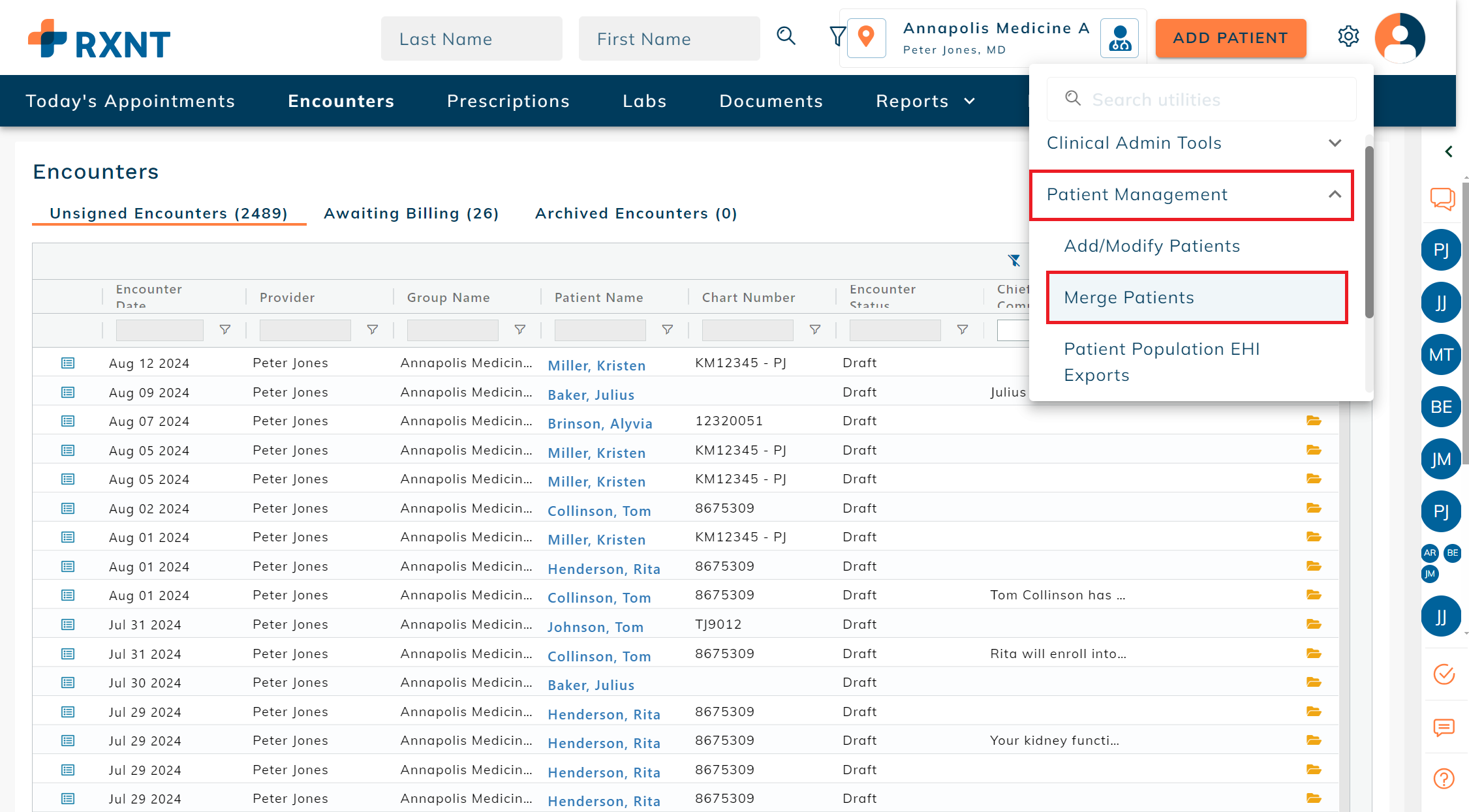Toggle the filter on the Patient Name column
The height and width of the screenshot is (812, 1469).
667,329
